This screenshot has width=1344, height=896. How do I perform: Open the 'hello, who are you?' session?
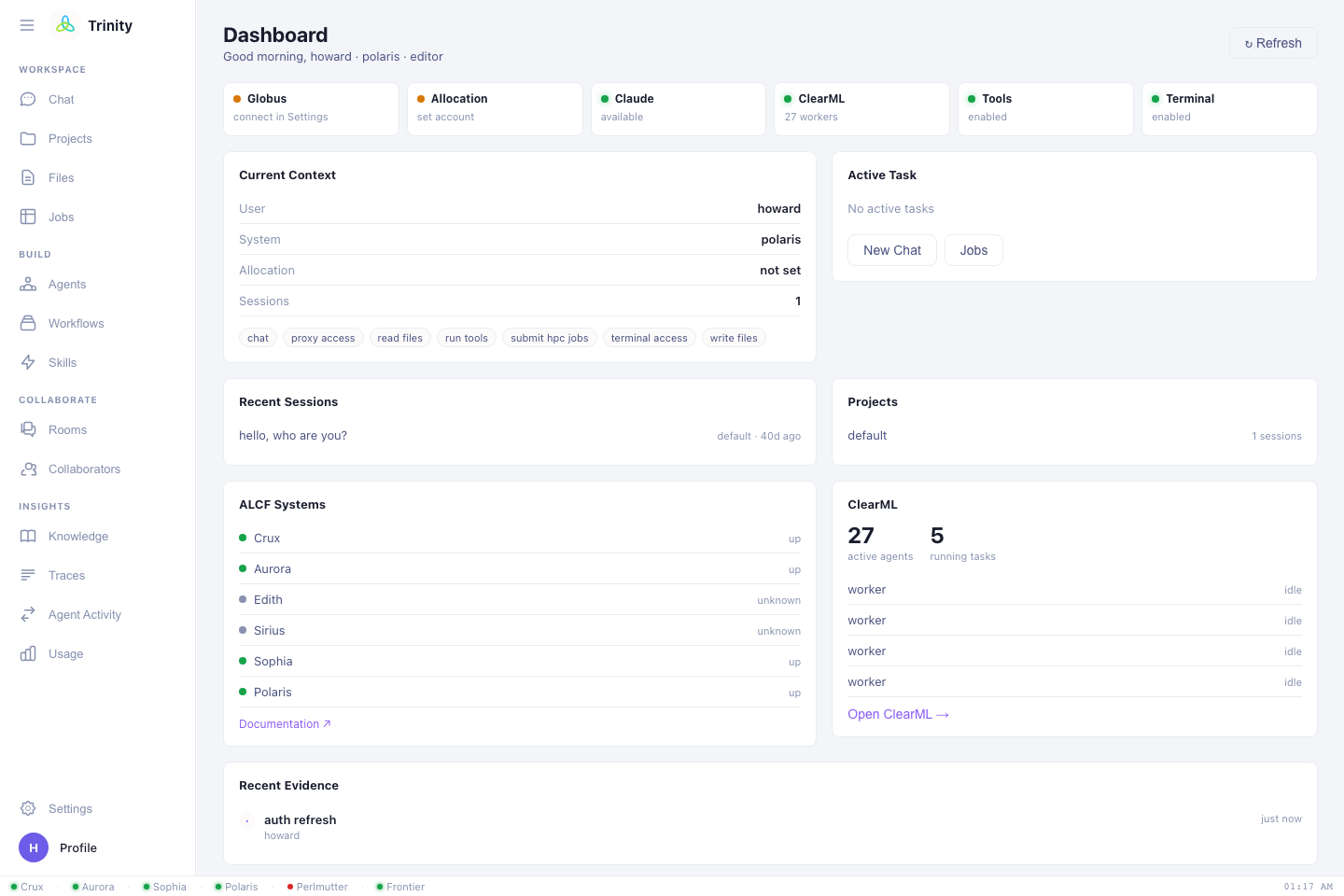click(520, 436)
